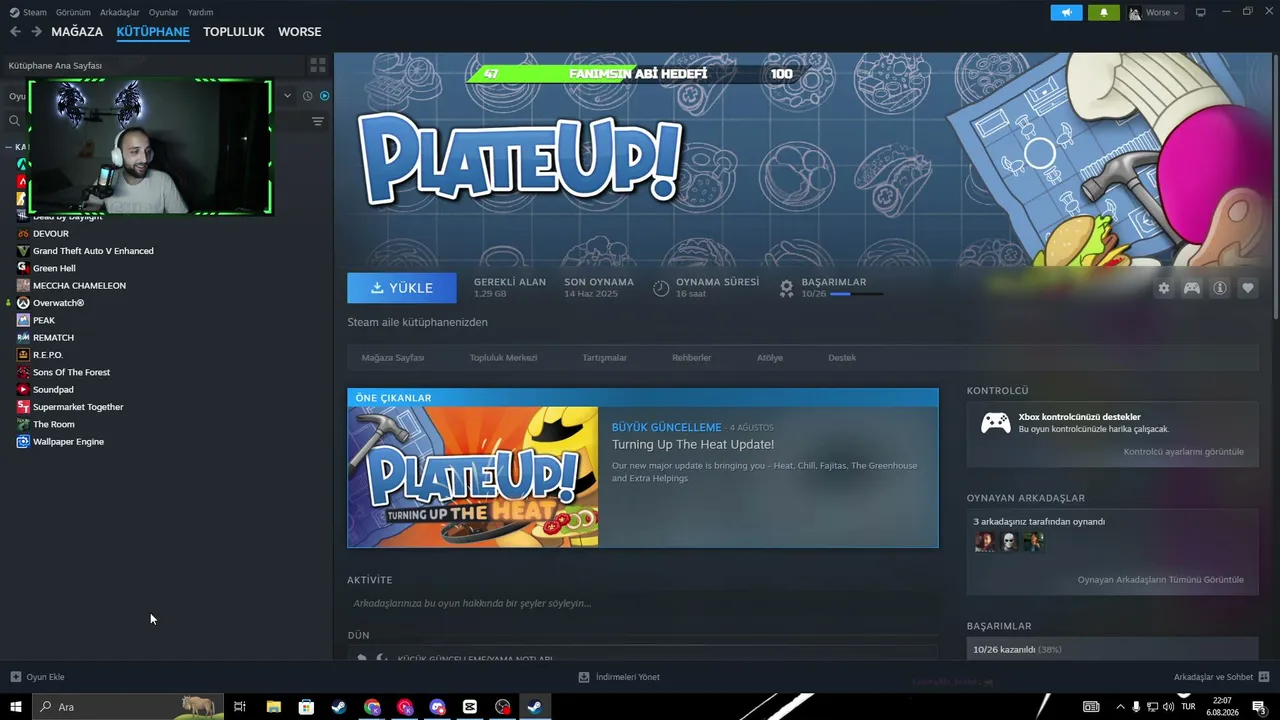This screenshot has width=1280, height=720.
Task: Open the volume control in the tray
Action: tap(1169, 707)
